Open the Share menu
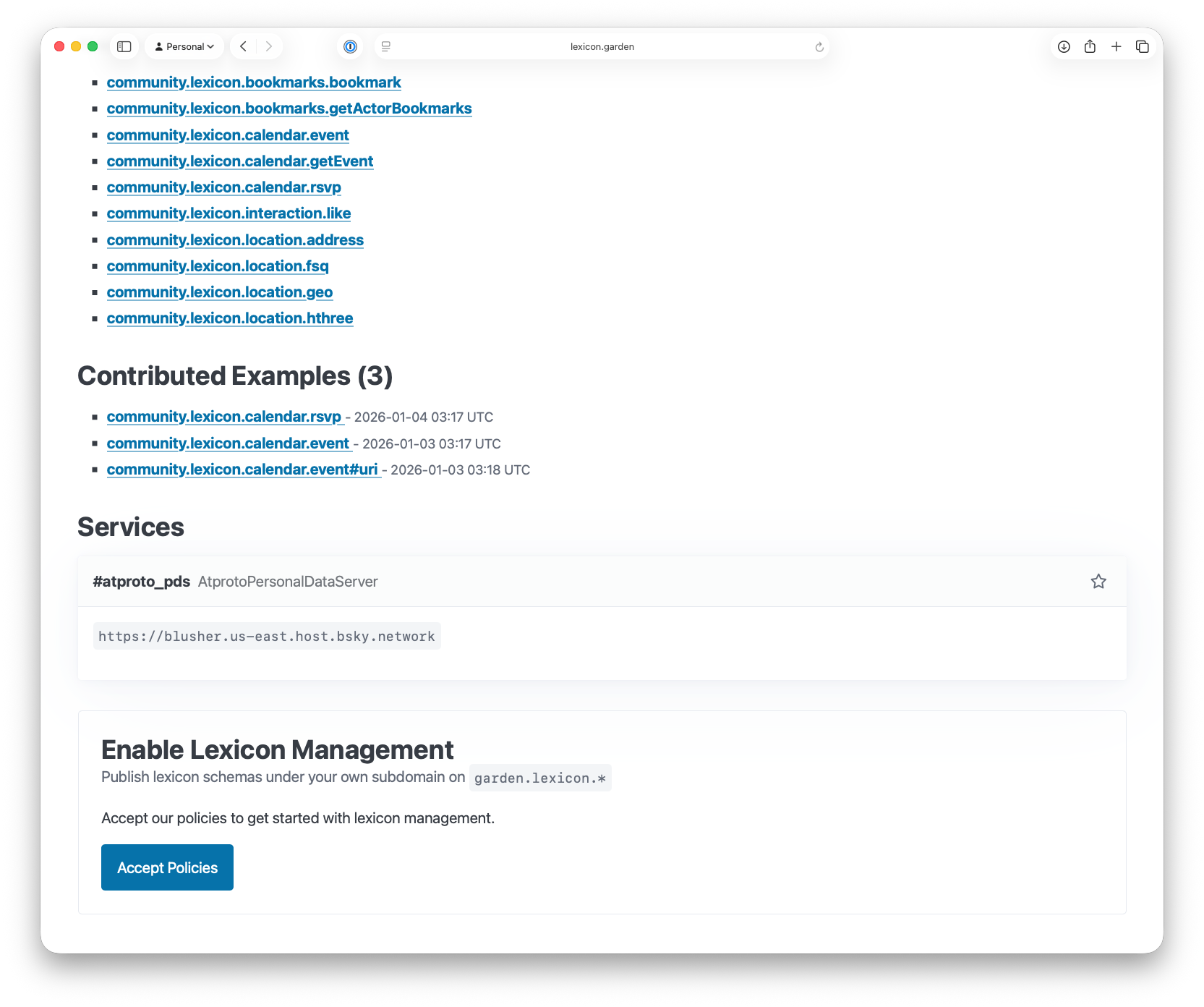 [x=1090, y=46]
